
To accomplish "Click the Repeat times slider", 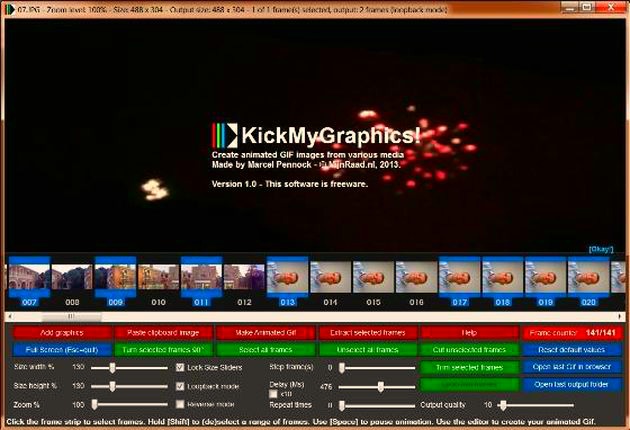I will pos(377,405).
